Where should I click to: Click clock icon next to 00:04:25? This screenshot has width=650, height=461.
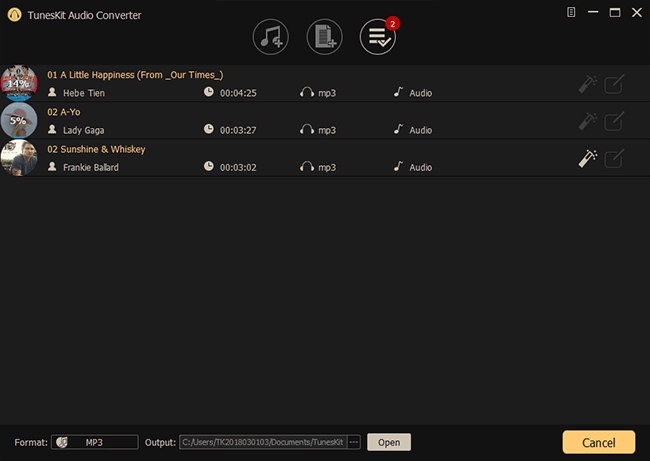209,92
